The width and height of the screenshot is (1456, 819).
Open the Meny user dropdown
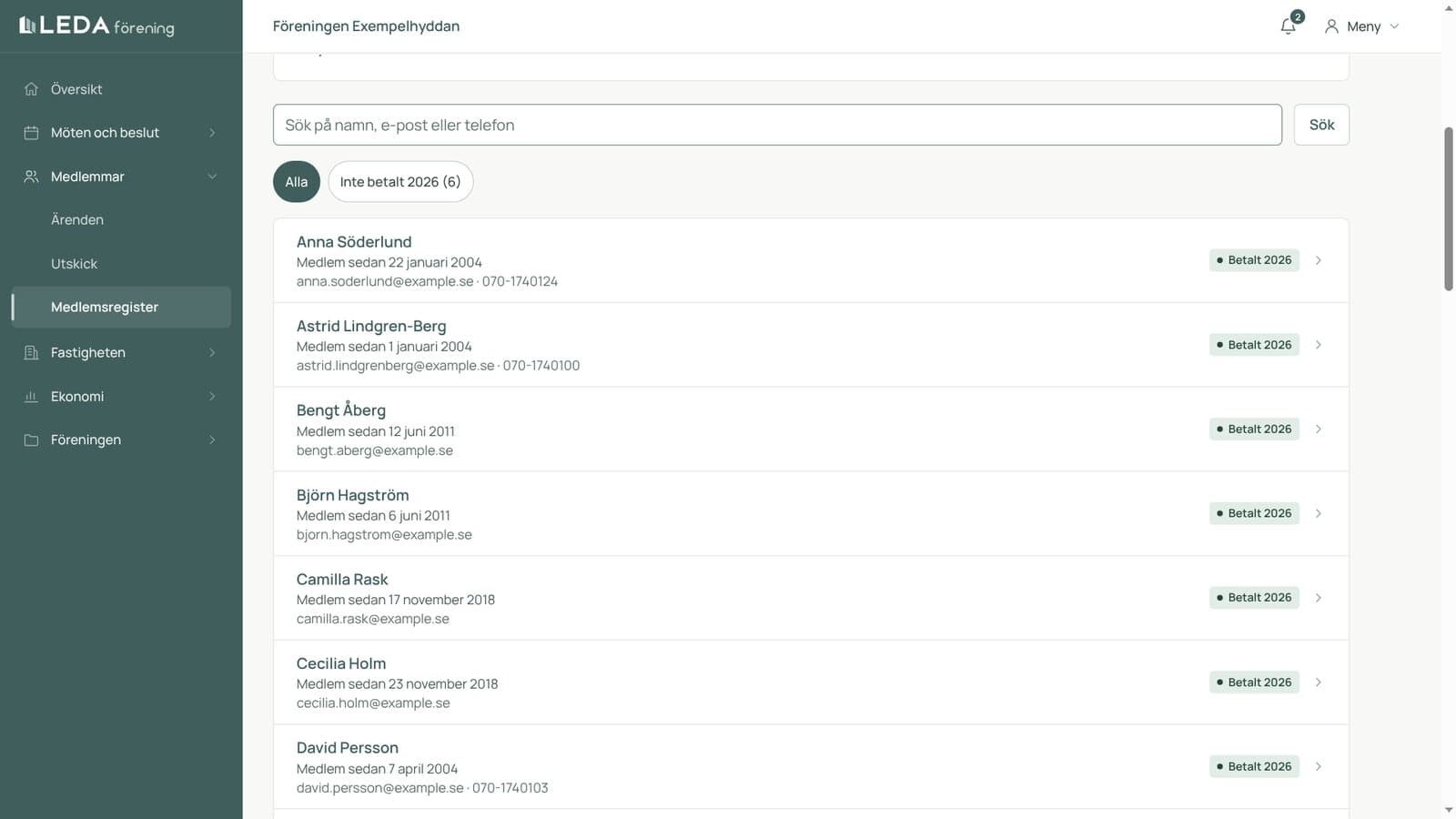[1362, 26]
